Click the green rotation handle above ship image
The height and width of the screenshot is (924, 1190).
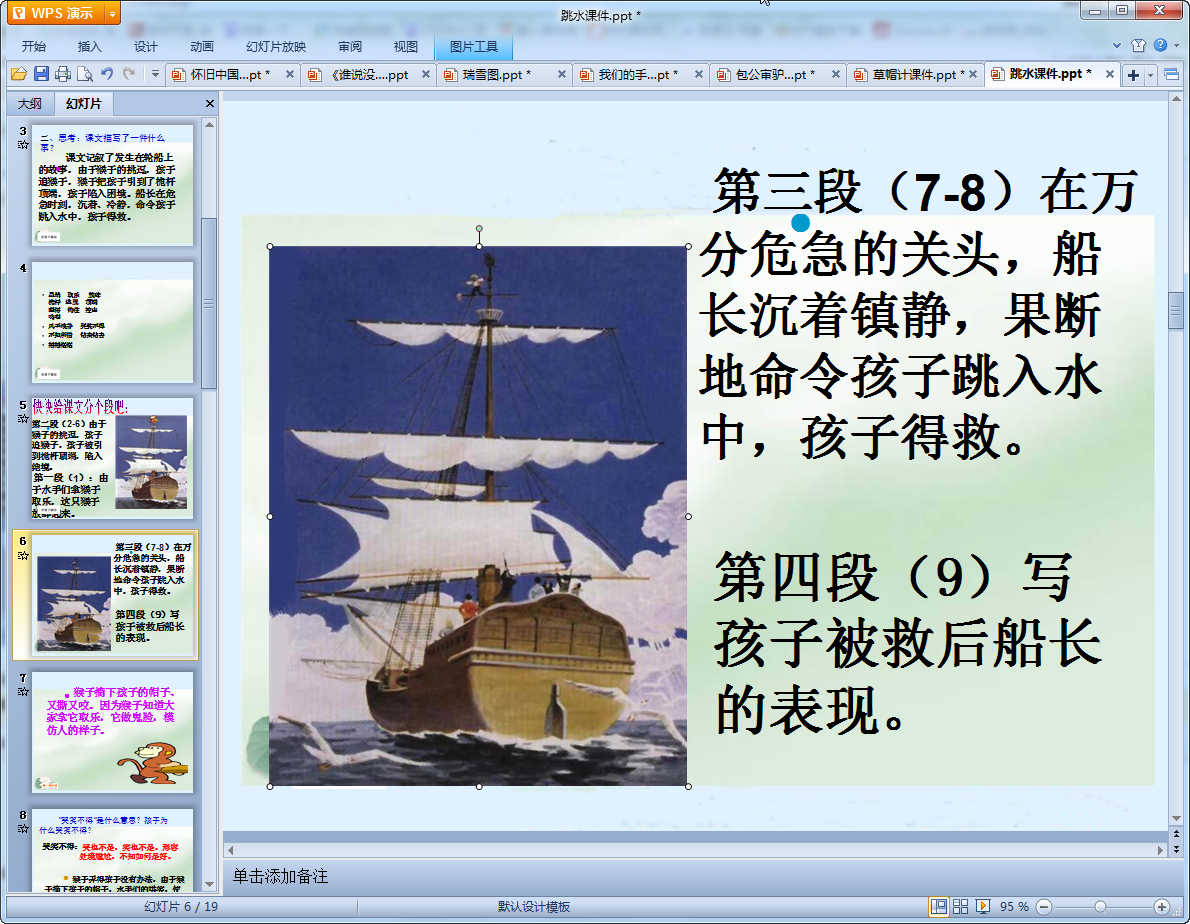479,228
